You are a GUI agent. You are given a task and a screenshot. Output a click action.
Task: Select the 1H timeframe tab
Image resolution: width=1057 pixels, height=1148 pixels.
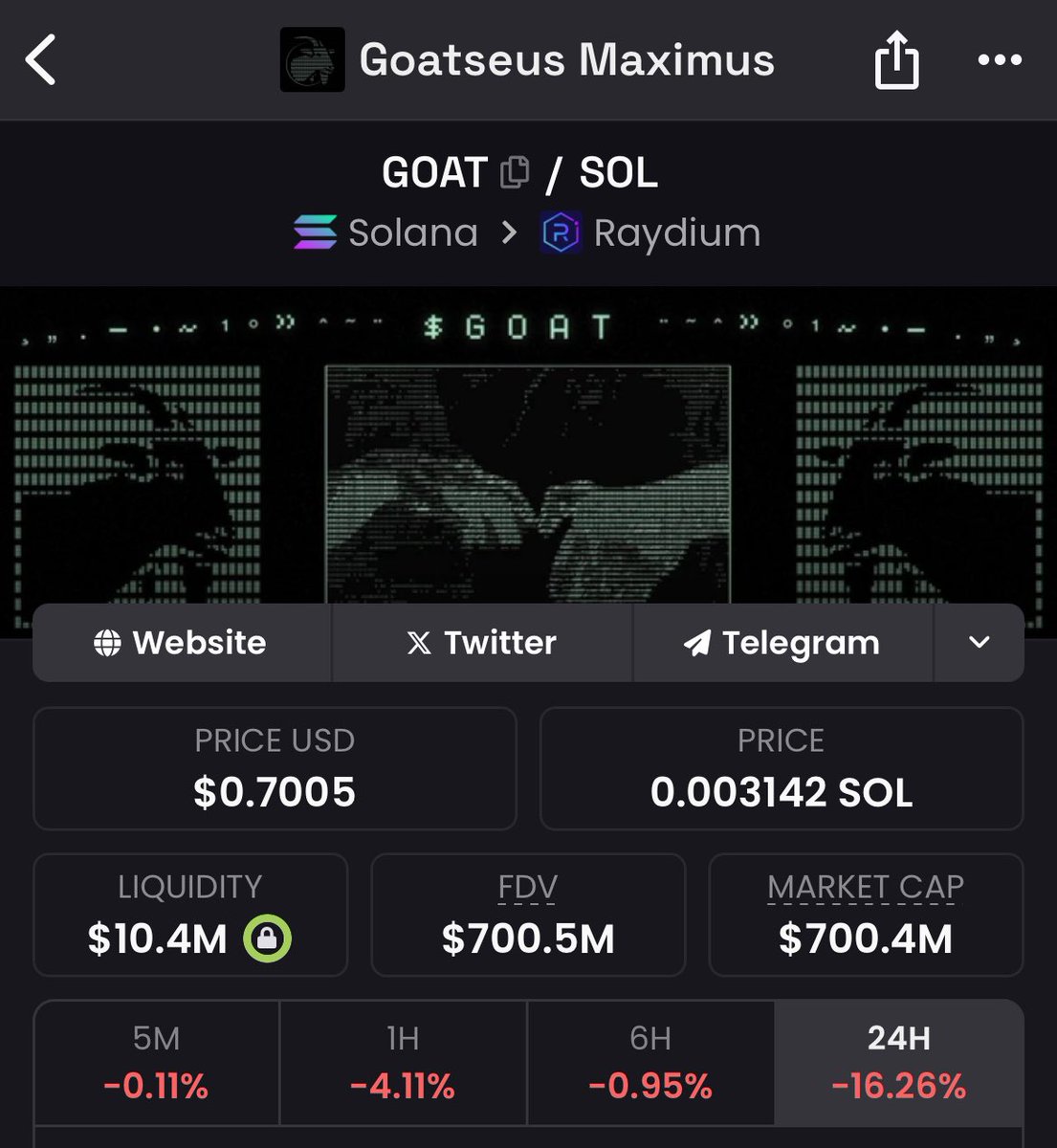click(403, 1063)
